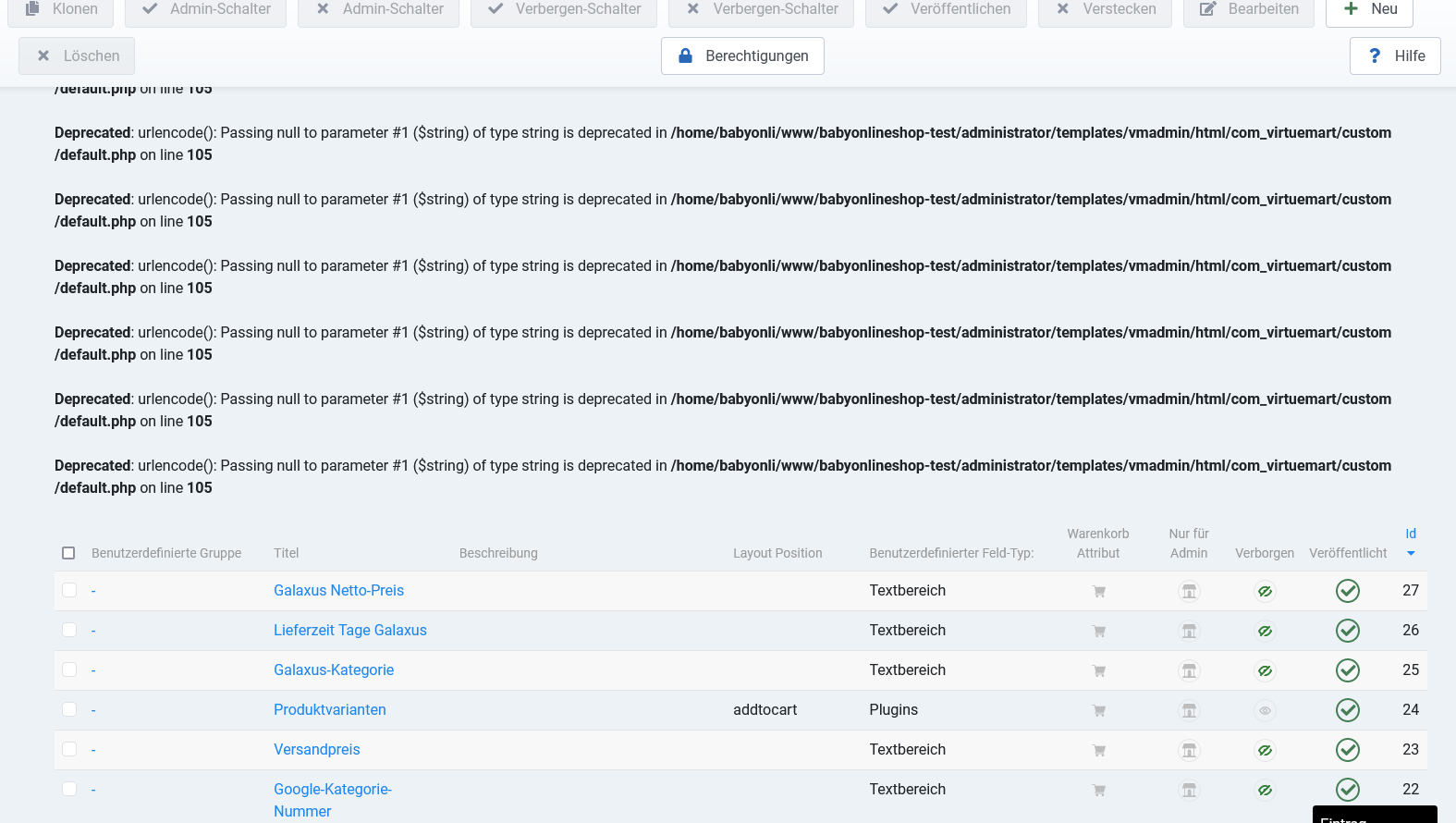Click the admin-only icon in Lieferzeit Tage Galaxus row
Screen dimensions: 1456x823
(1189, 631)
